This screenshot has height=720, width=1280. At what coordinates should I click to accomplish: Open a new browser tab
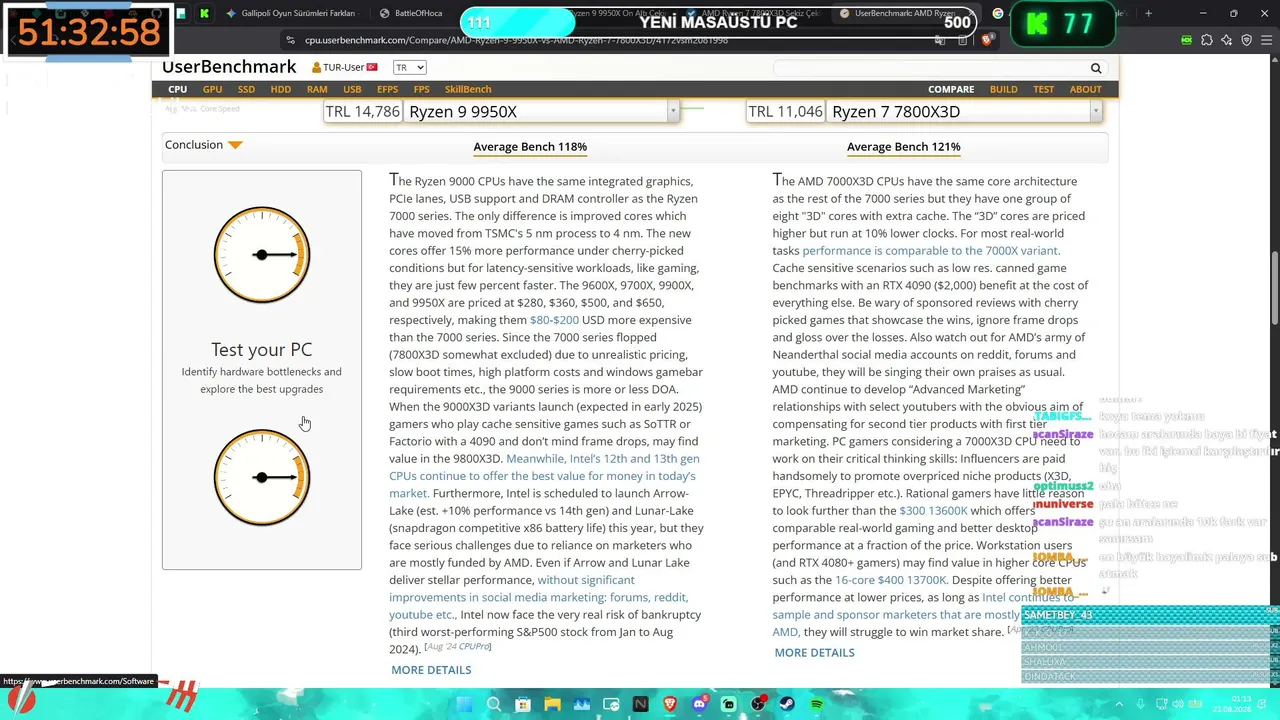coord(1148,13)
